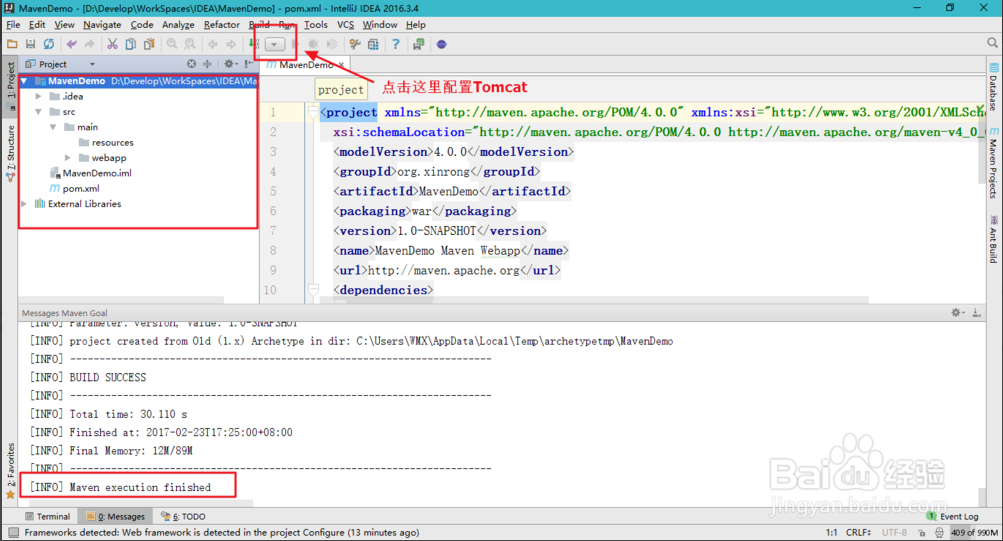Expand External Libraries node
1003x541 pixels.
(24, 204)
